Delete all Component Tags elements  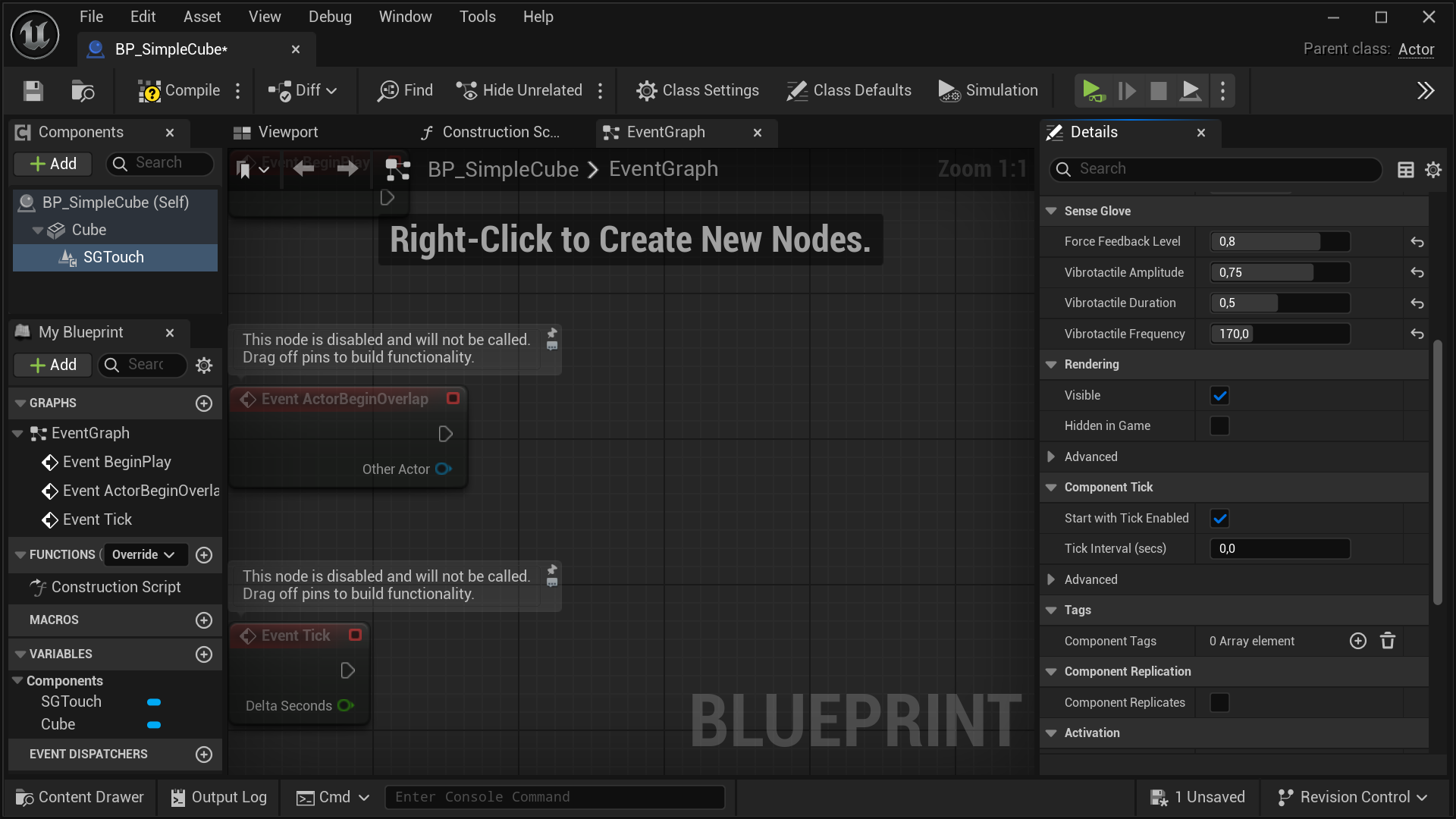tap(1388, 642)
